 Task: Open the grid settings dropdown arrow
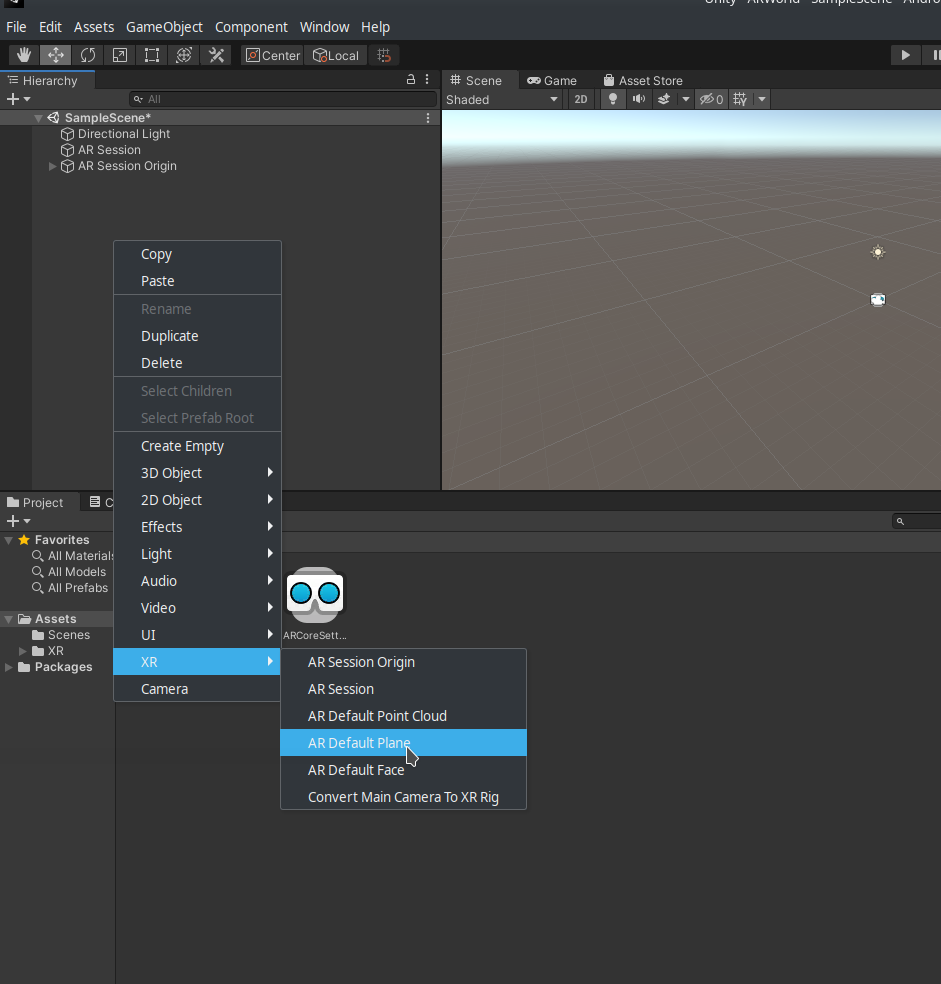[x=761, y=99]
